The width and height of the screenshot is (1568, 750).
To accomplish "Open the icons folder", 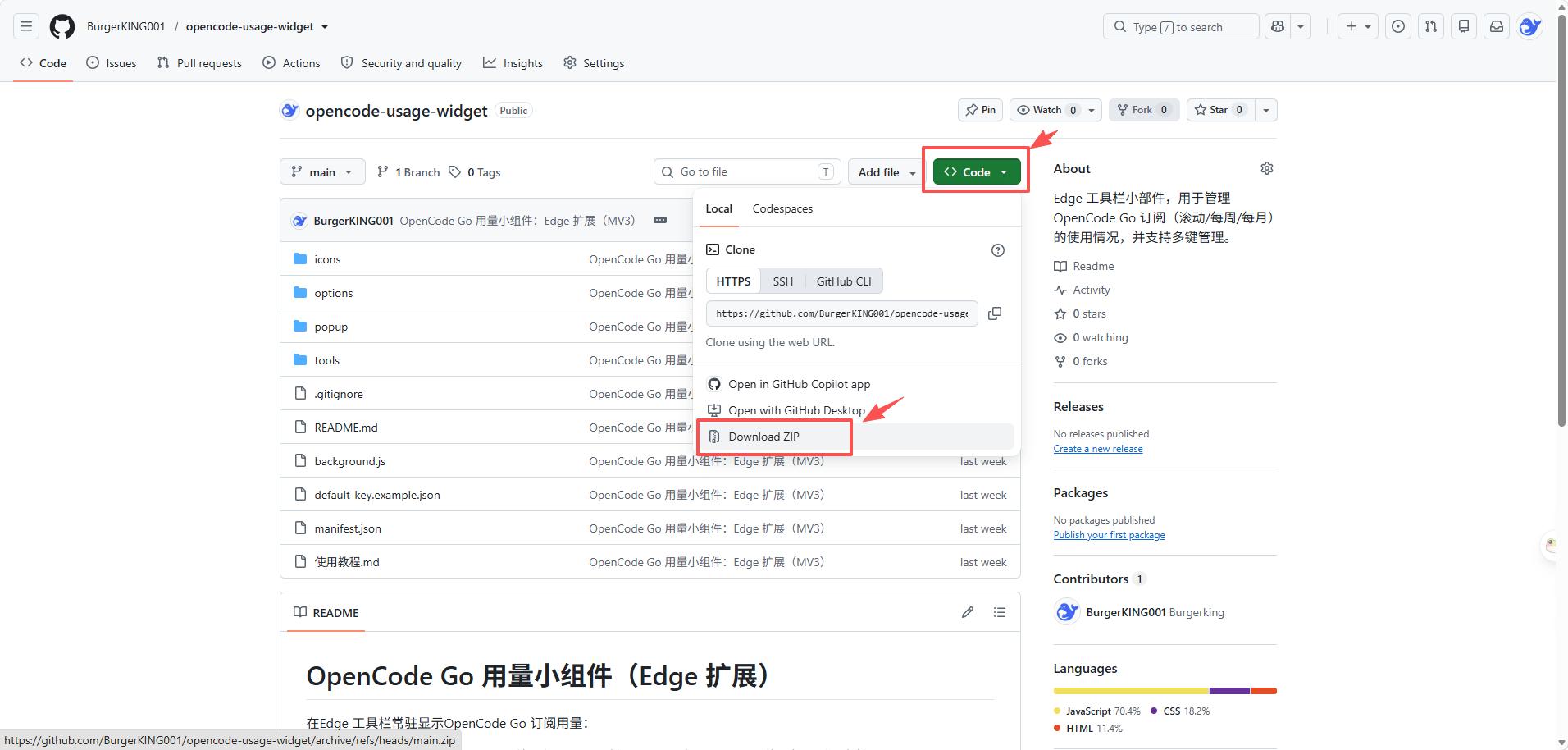I will pos(327,259).
